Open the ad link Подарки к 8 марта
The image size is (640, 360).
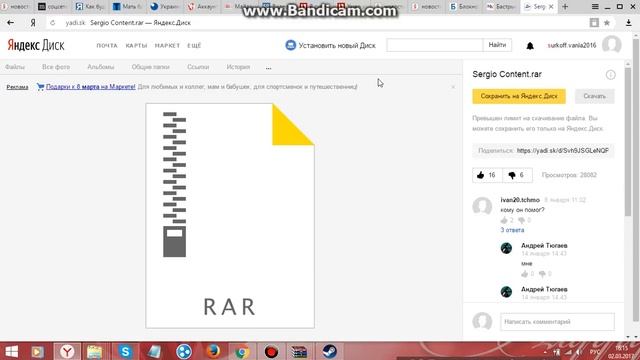90,87
